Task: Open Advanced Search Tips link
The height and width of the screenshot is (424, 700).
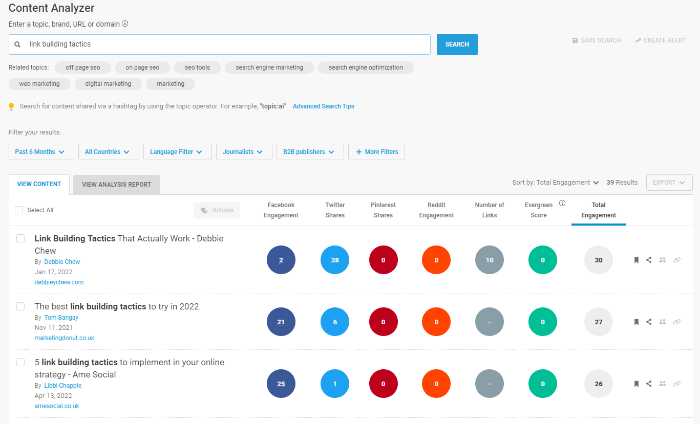Action: tap(323, 106)
